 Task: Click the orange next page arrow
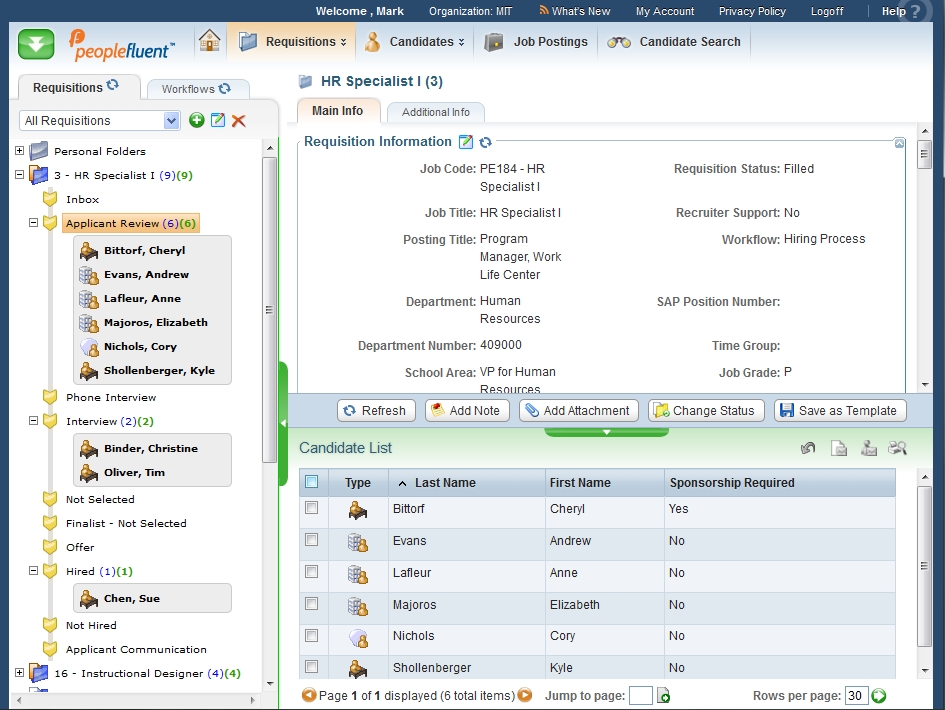[525, 695]
